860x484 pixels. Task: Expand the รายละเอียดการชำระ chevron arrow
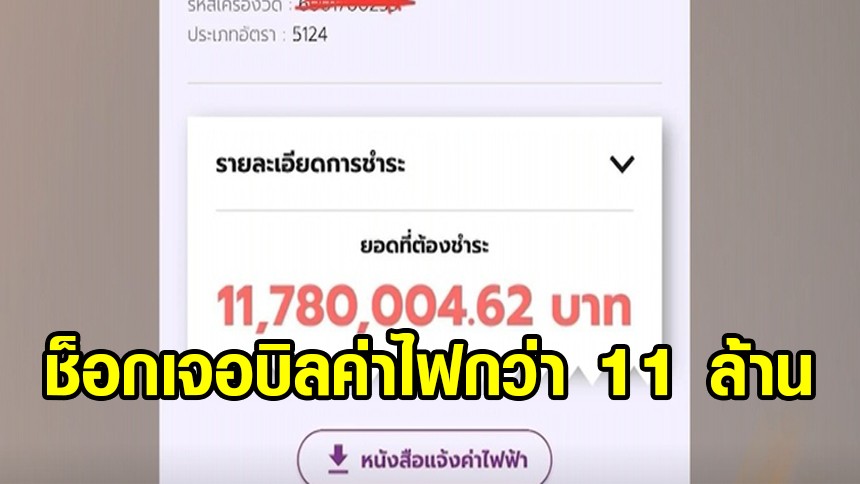(x=622, y=164)
